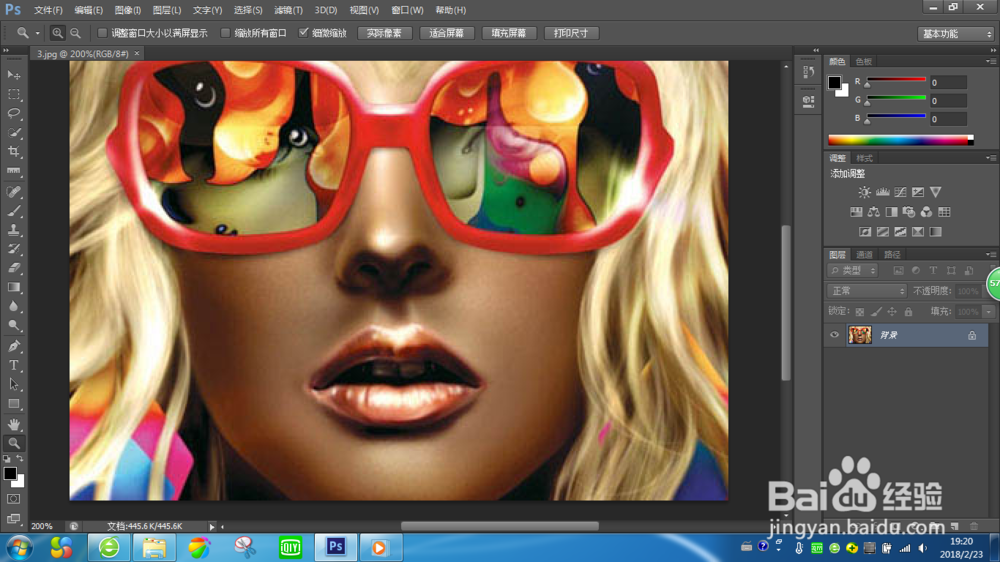Select the Horizontal Type tool

tap(13, 366)
